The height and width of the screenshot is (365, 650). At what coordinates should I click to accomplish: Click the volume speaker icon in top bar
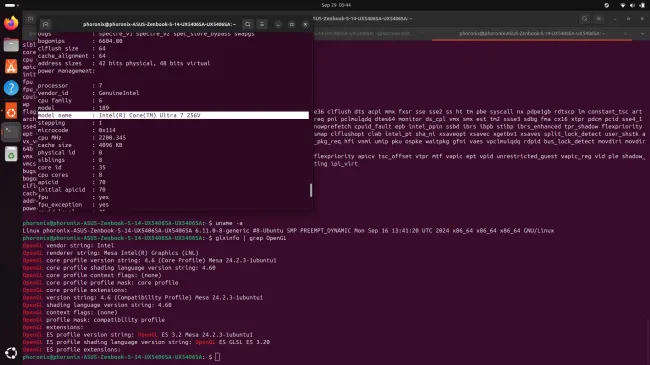click(x=632, y=5)
